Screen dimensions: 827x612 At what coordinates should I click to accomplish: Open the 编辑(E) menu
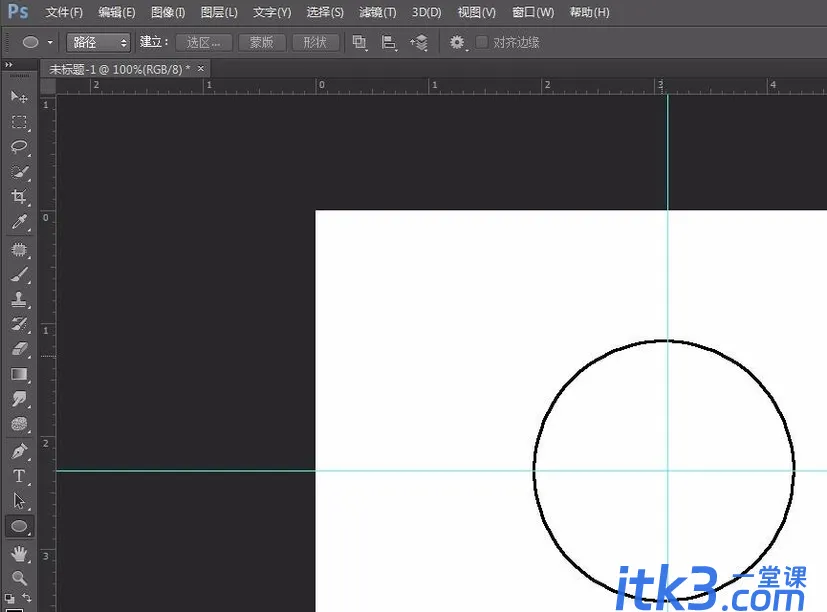pyautogui.click(x=117, y=12)
